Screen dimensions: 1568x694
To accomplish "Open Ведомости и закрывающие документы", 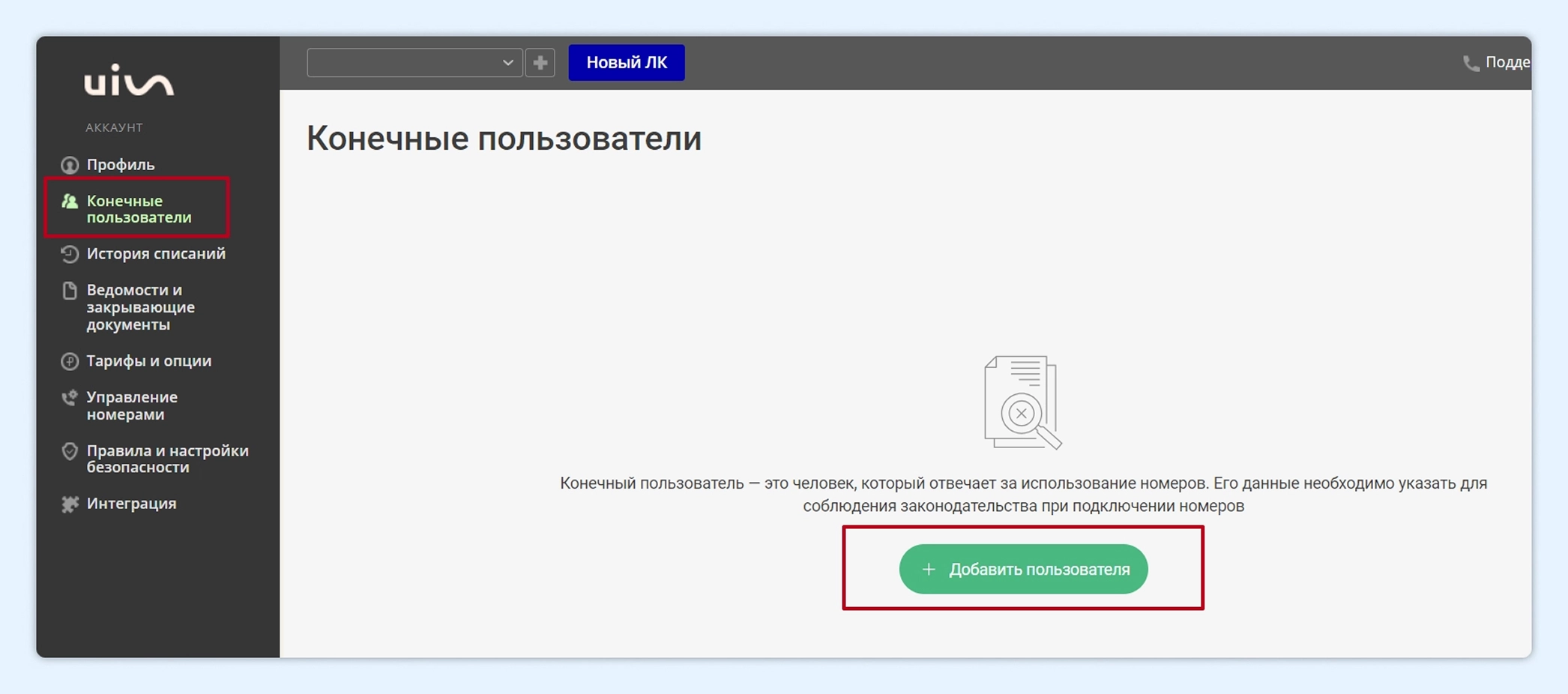I will 140,307.
